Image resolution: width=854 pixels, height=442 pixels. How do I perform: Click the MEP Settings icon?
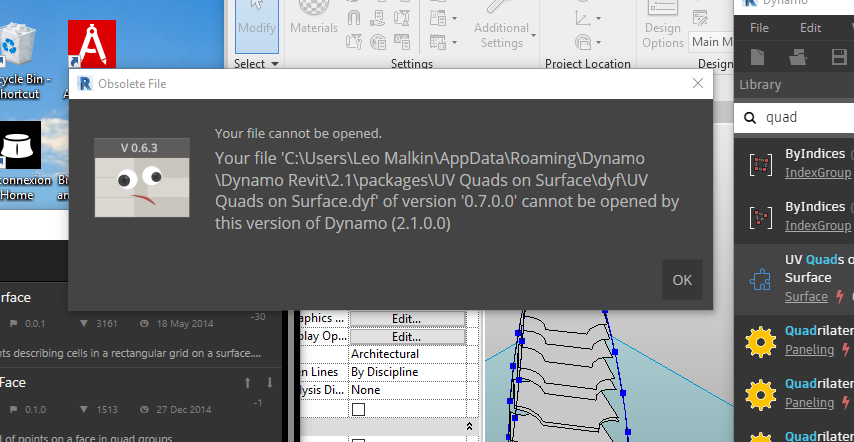pos(438,18)
